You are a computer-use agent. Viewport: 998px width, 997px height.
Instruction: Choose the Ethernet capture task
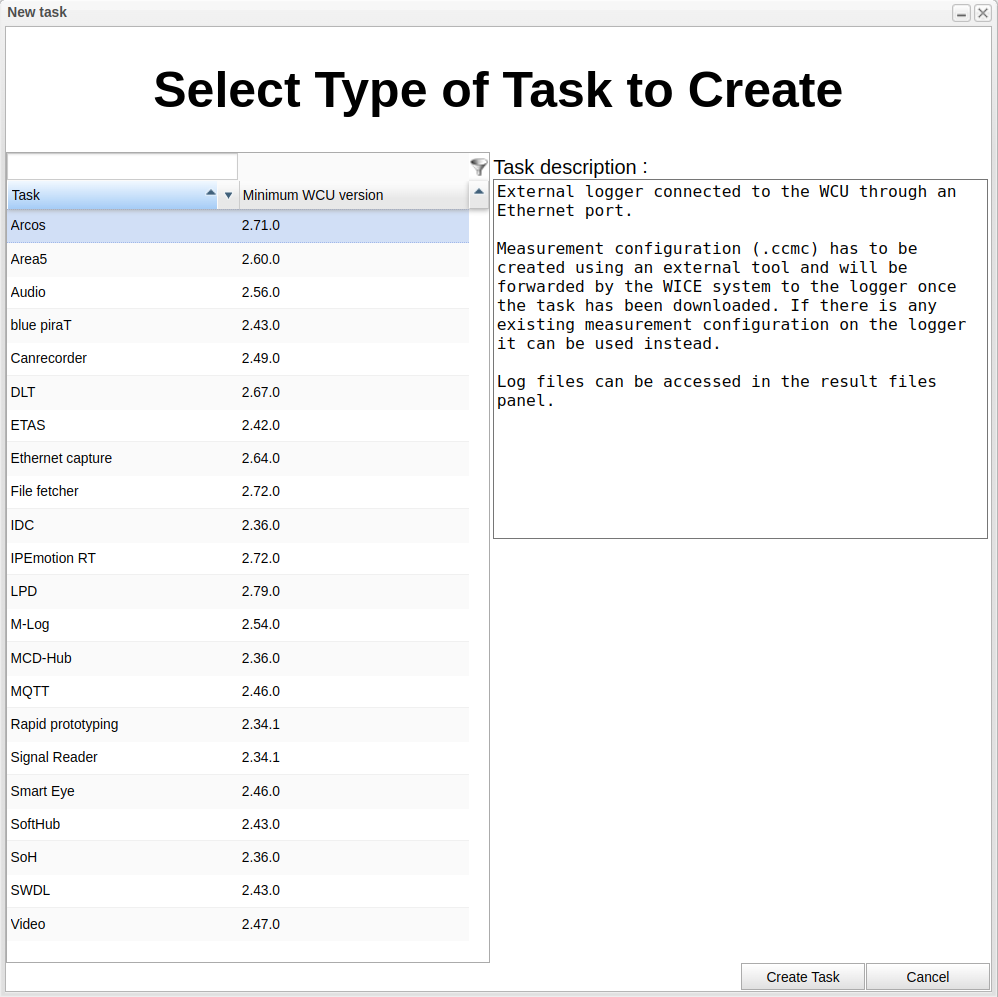click(237, 458)
